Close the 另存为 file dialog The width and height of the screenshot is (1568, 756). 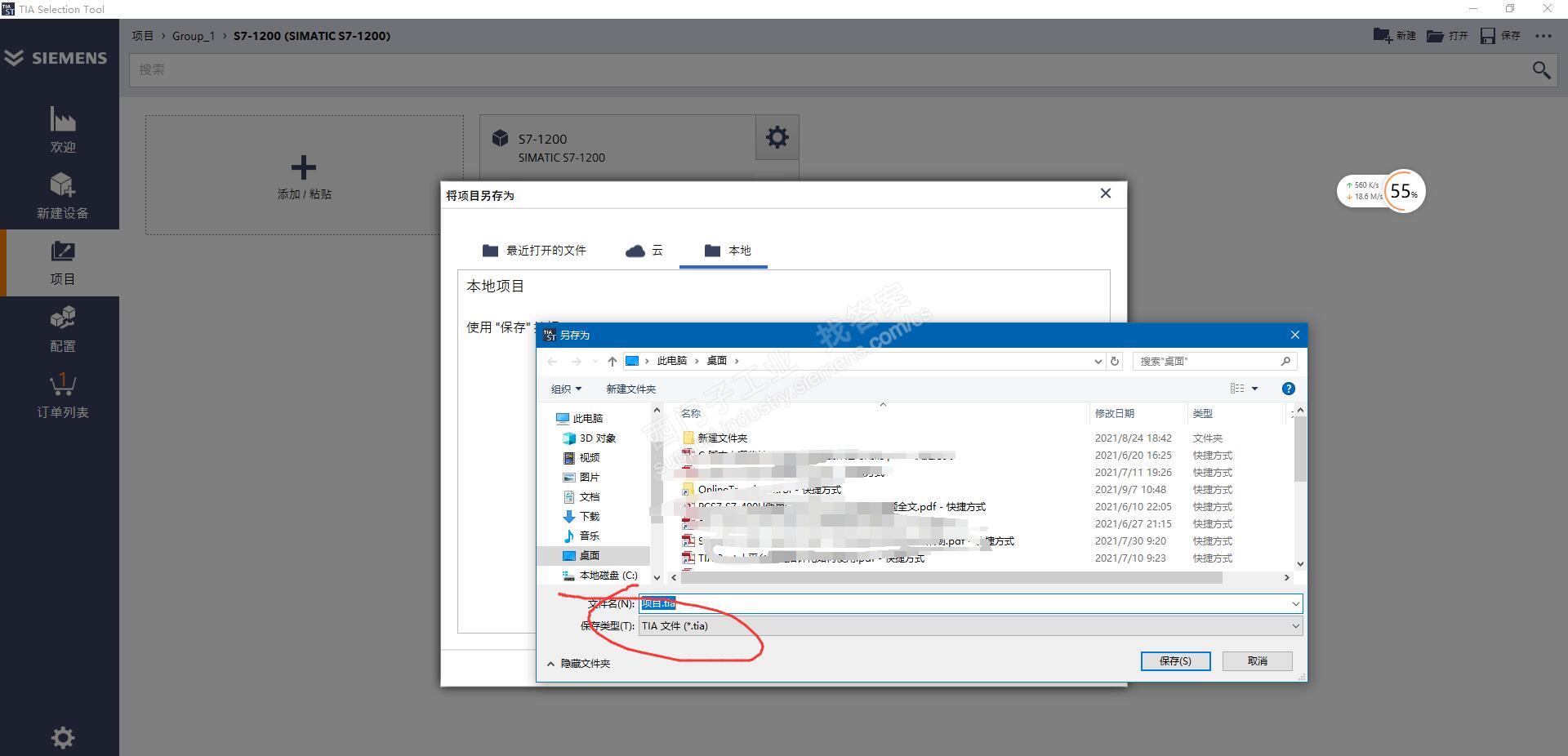pos(1294,335)
